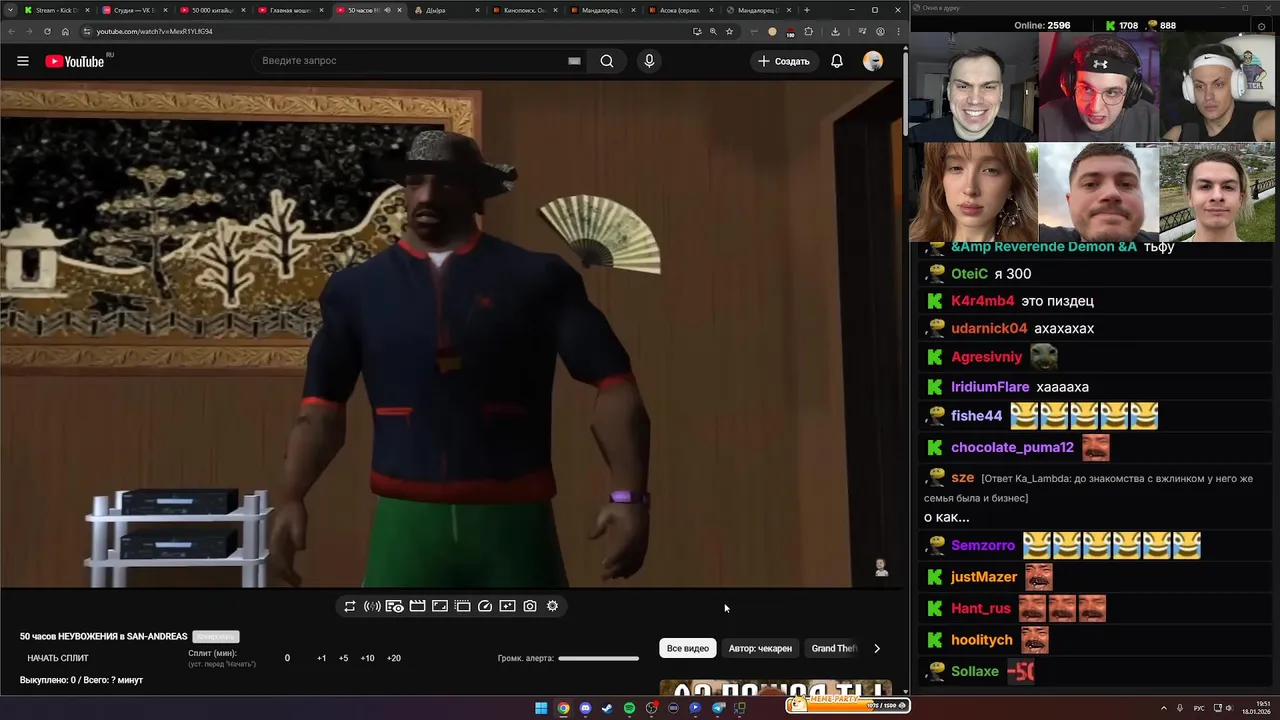Switch to the Студия — VK browser tab
1280x720 pixels.
pyautogui.click(x=134, y=10)
